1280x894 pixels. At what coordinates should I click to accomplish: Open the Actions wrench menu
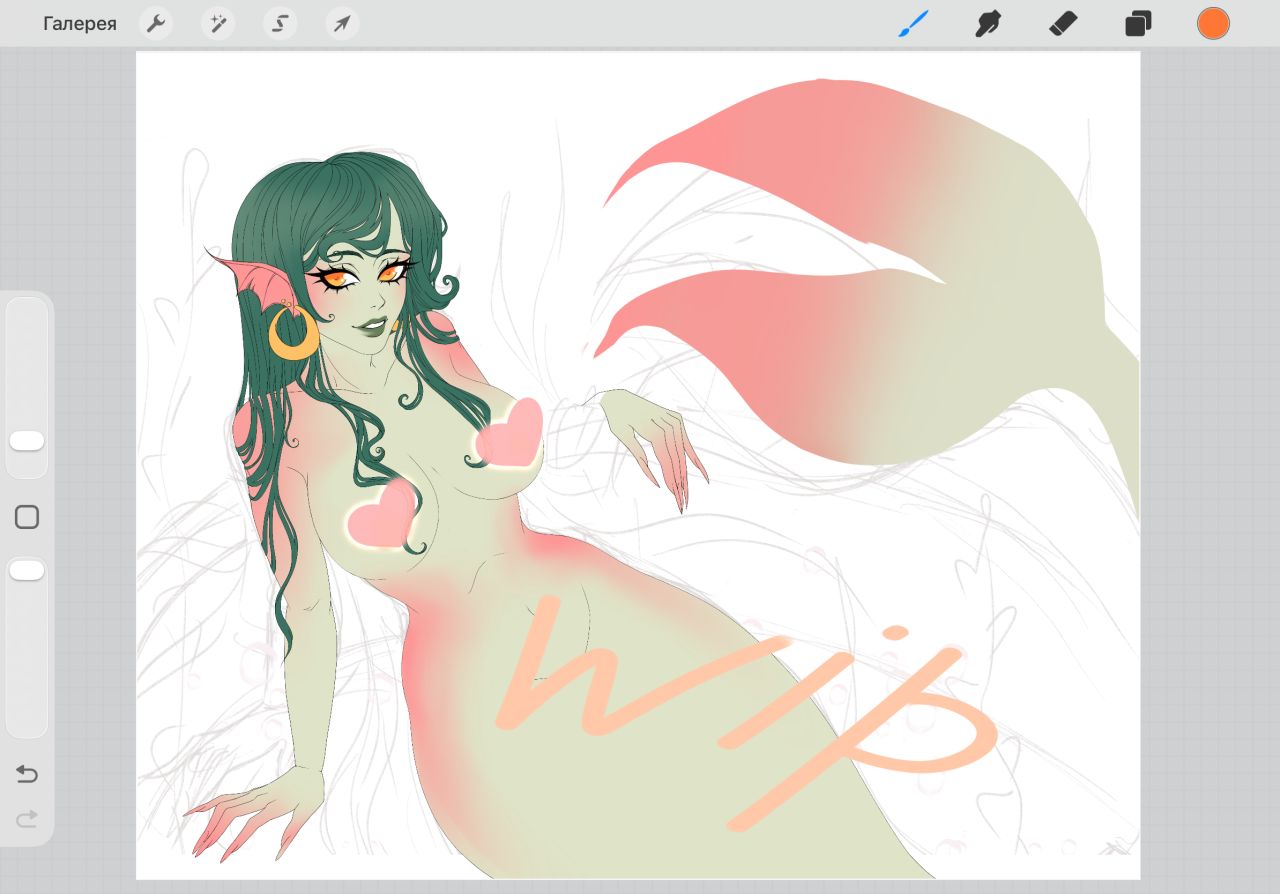(155, 24)
